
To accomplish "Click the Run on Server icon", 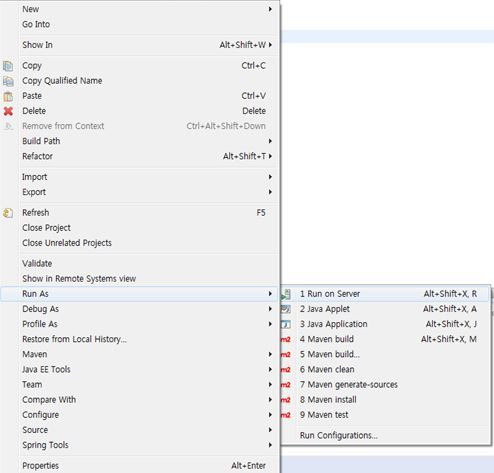I will click(286, 294).
